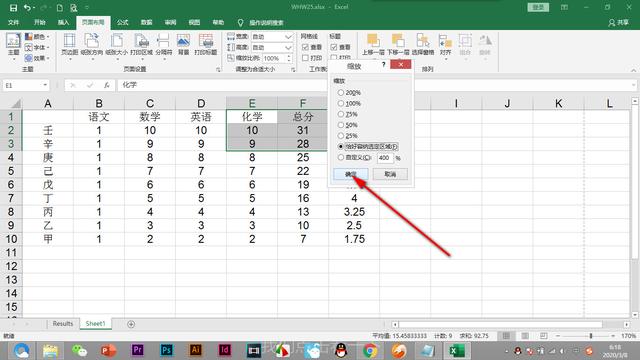This screenshot has width=640, height=360.
Task: Click the Share (共享) button
Action: coord(619,22)
